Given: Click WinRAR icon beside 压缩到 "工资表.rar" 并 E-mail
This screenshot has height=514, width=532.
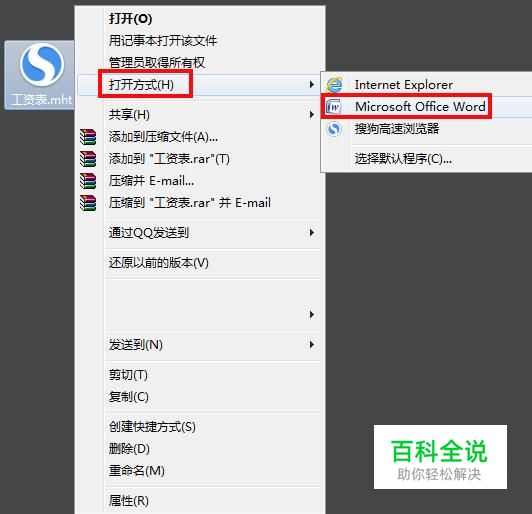Looking at the screenshot, I should click(x=88, y=203).
